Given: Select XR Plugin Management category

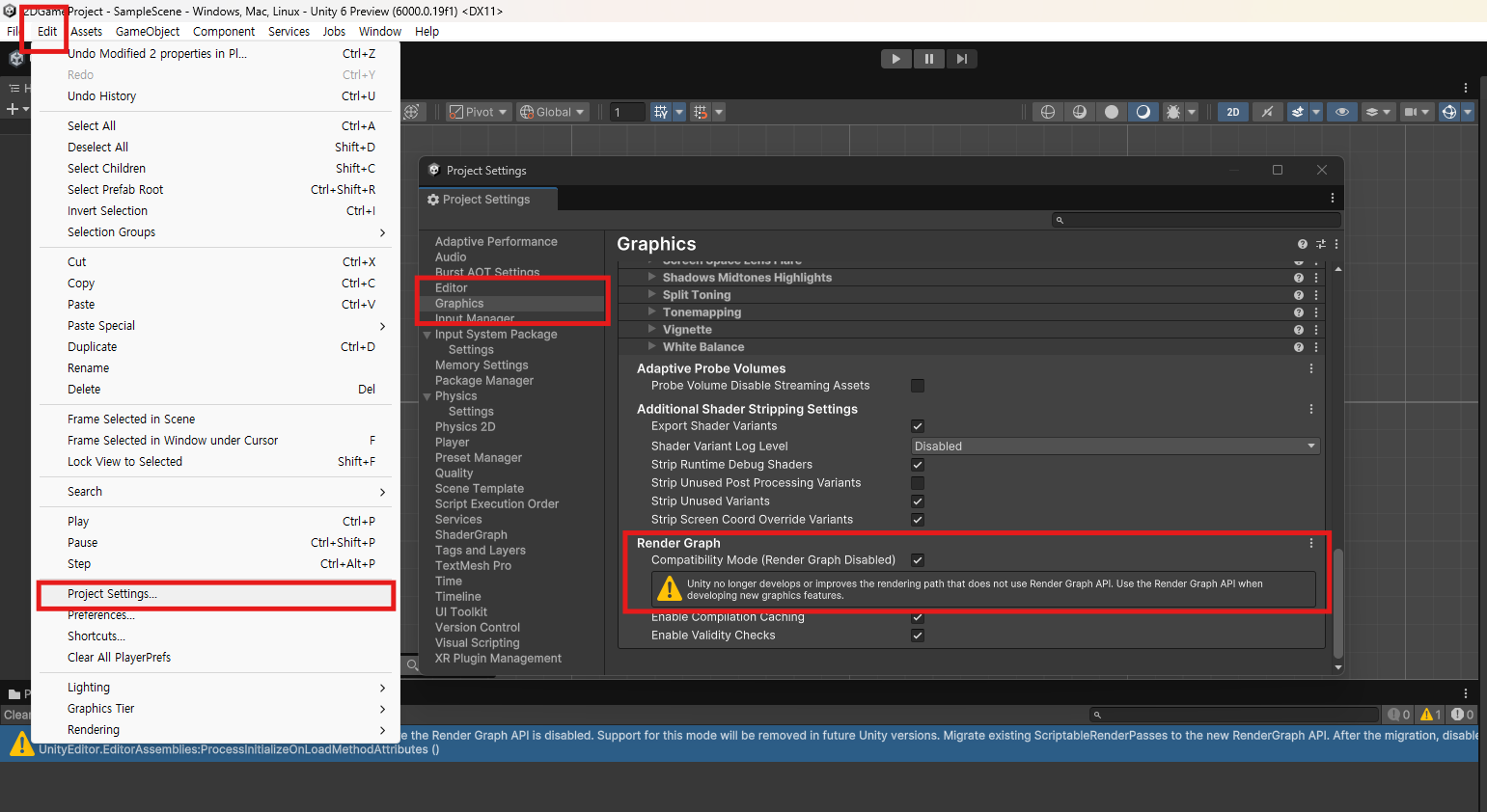Looking at the screenshot, I should click(498, 659).
